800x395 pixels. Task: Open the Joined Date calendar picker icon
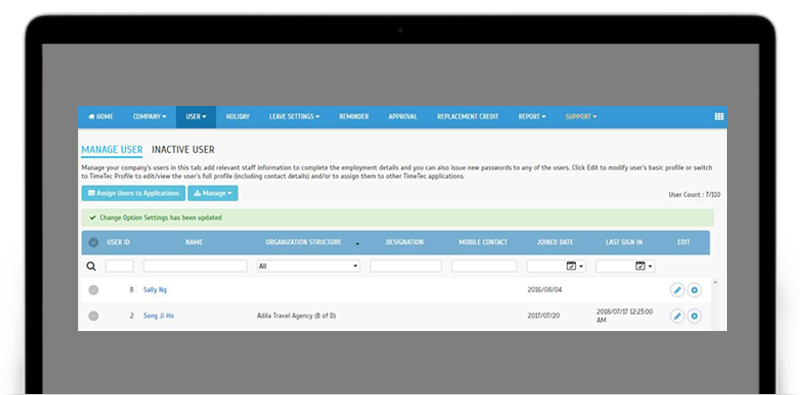(x=571, y=266)
